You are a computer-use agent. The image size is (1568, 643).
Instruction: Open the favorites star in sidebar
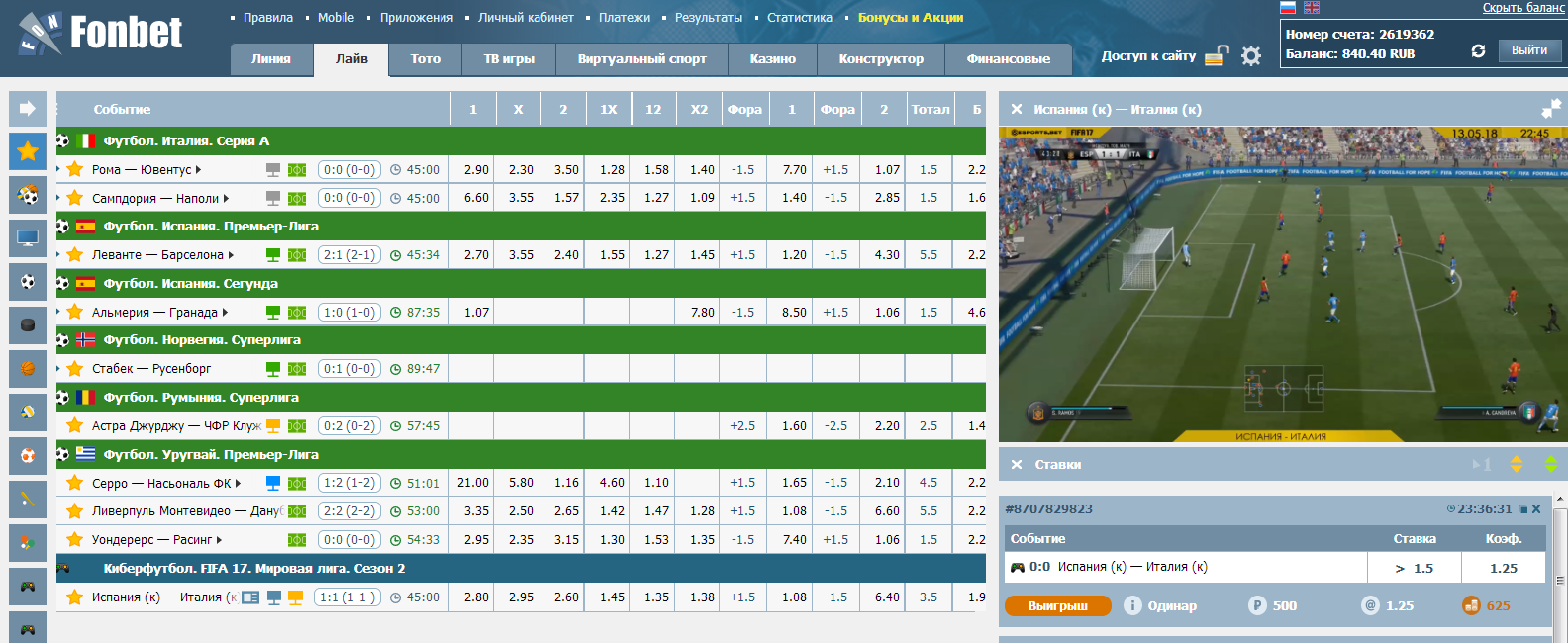click(28, 151)
